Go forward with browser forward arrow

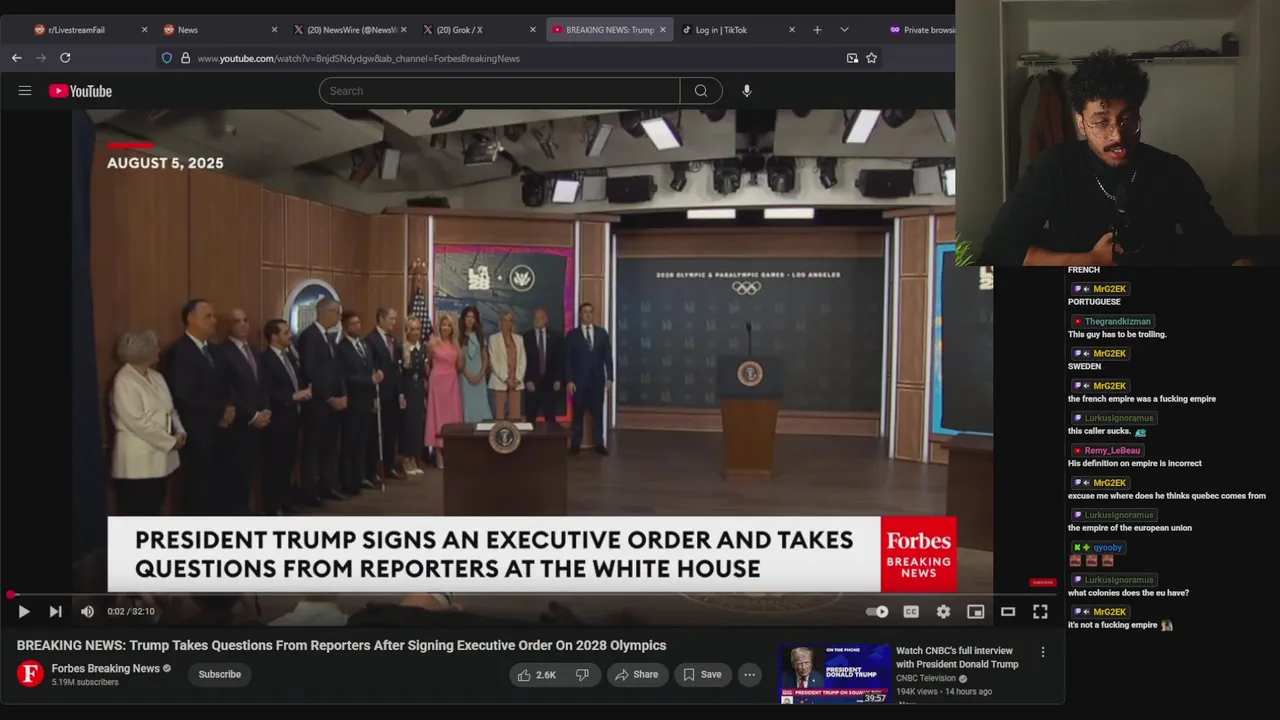[41, 58]
